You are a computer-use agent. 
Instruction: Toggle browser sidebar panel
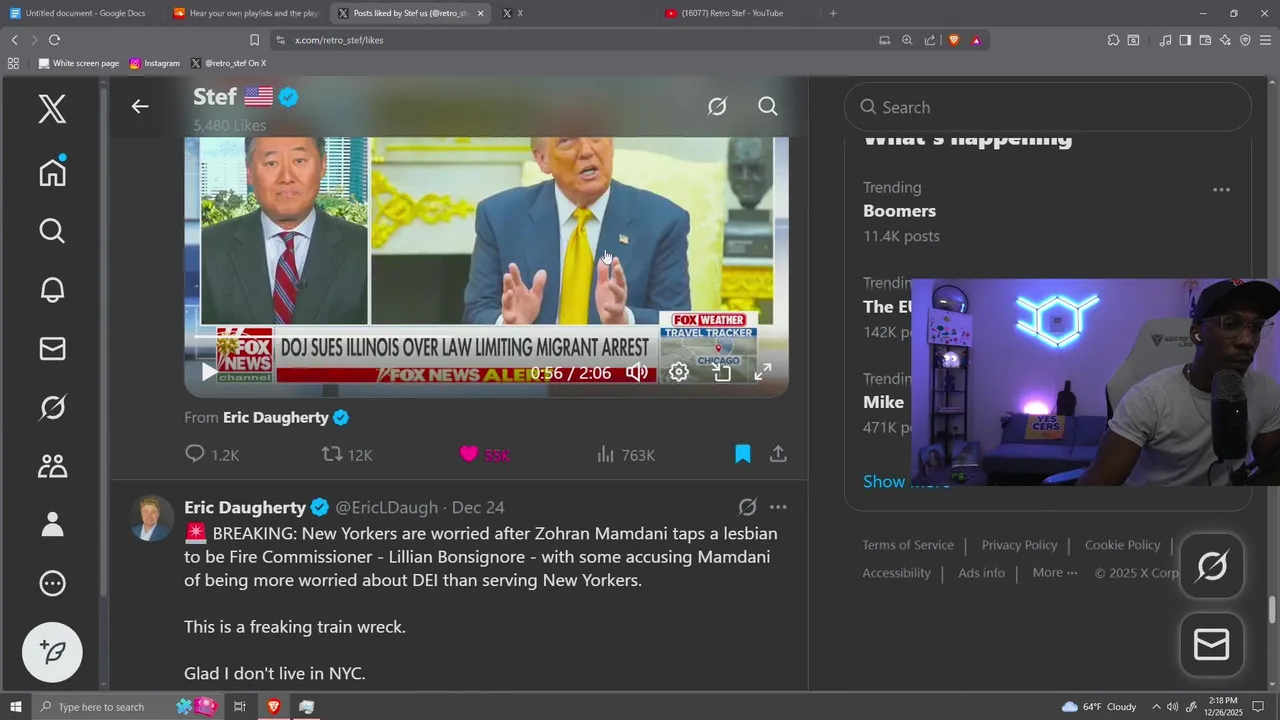(x=1185, y=40)
